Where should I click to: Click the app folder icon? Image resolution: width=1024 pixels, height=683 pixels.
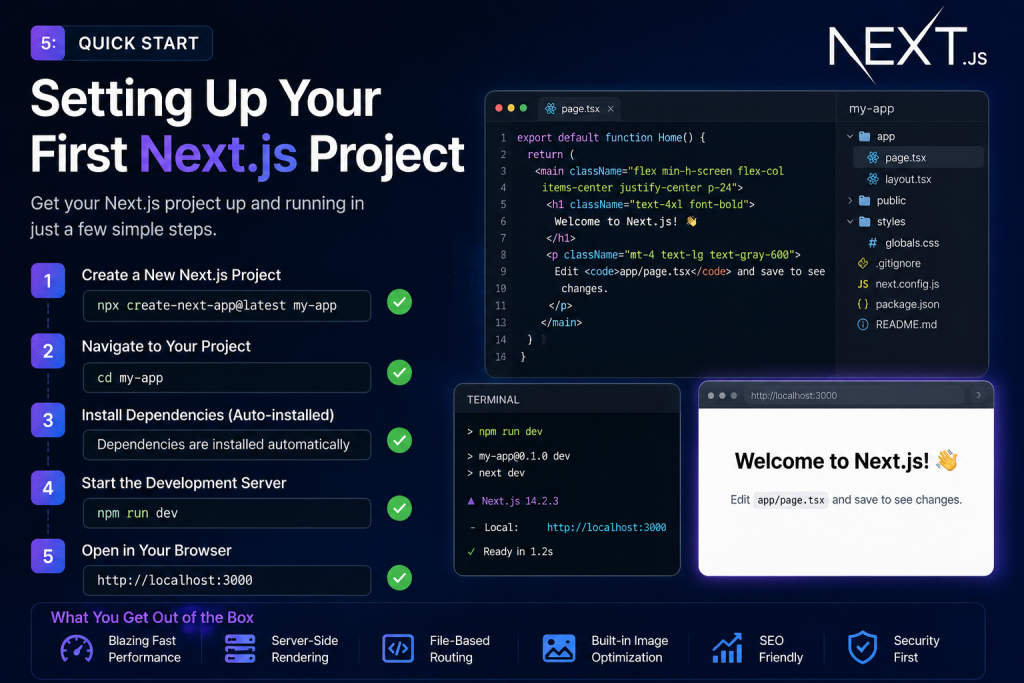tap(865, 136)
